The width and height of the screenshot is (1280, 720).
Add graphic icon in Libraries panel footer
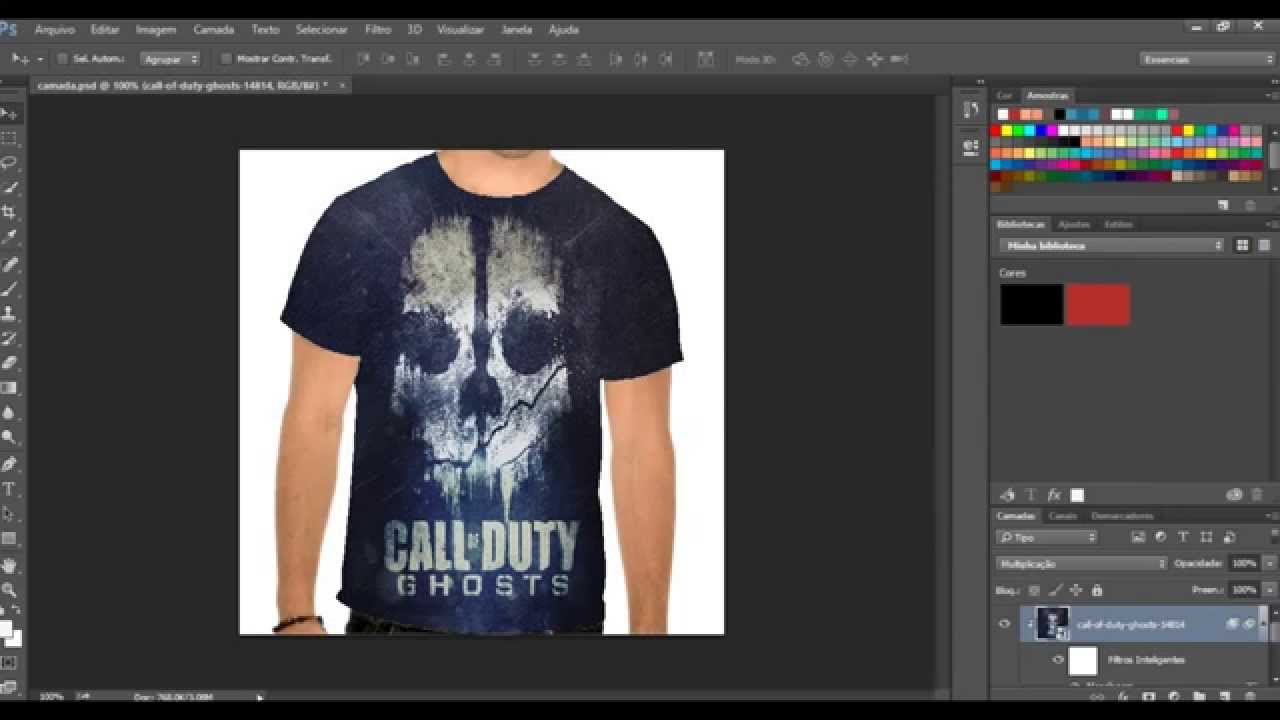click(x=1007, y=495)
